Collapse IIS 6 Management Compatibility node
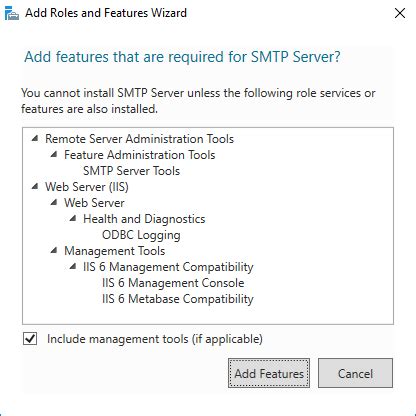 click(x=73, y=266)
